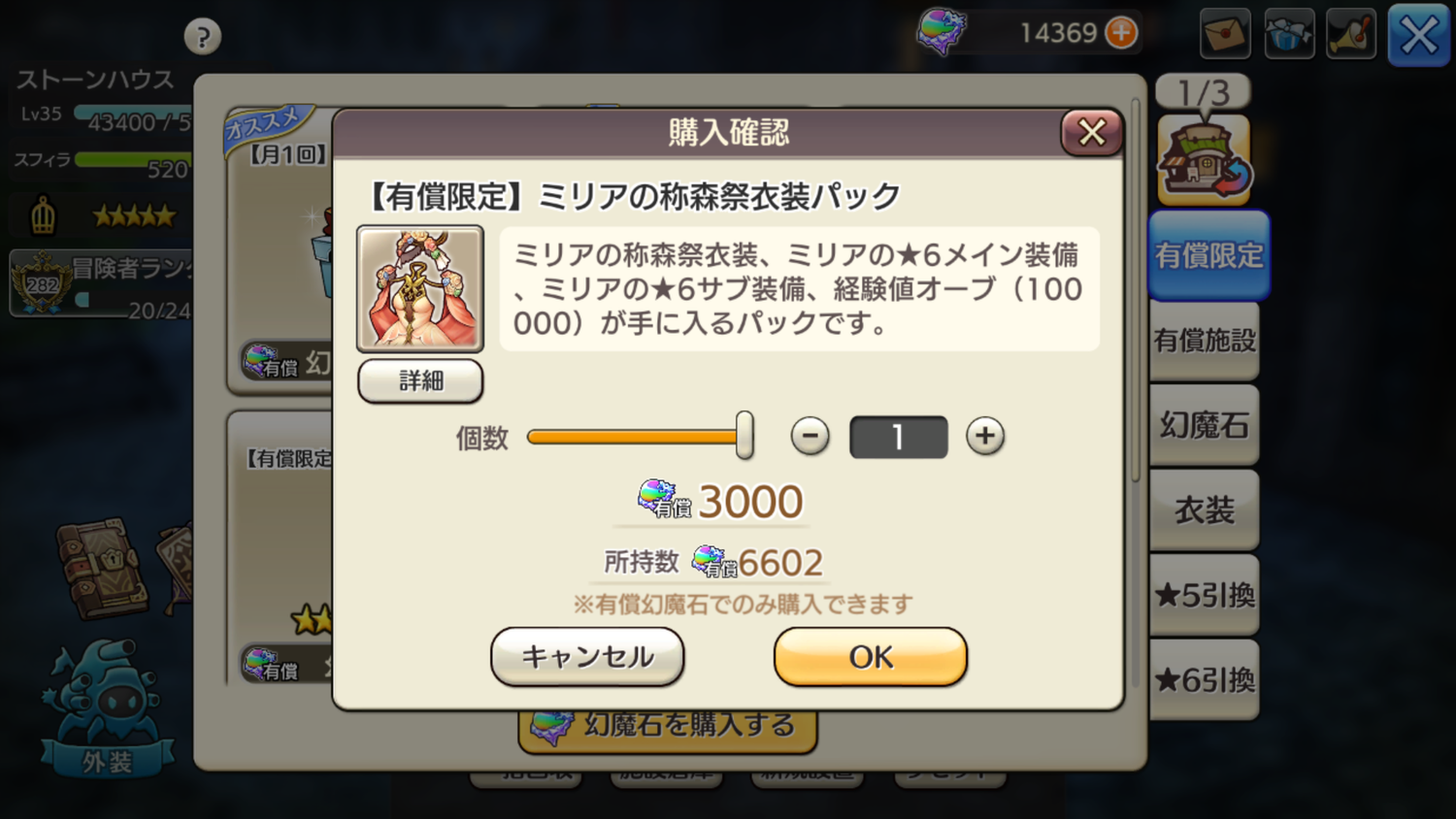The image size is (1456, 819).
Task: Confirm purchase with OK button
Action: click(871, 657)
